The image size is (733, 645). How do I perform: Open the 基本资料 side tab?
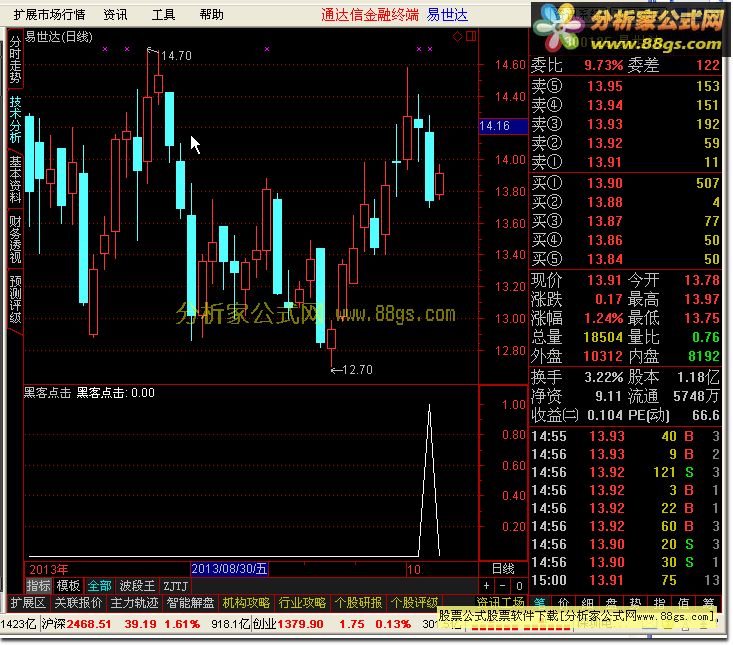(x=15, y=179)
